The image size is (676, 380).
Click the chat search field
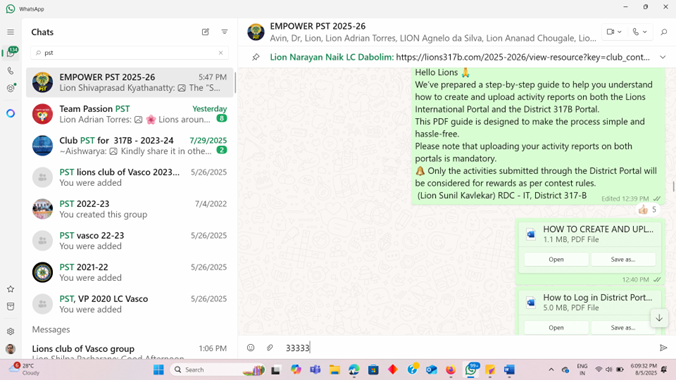click(129, 53)
